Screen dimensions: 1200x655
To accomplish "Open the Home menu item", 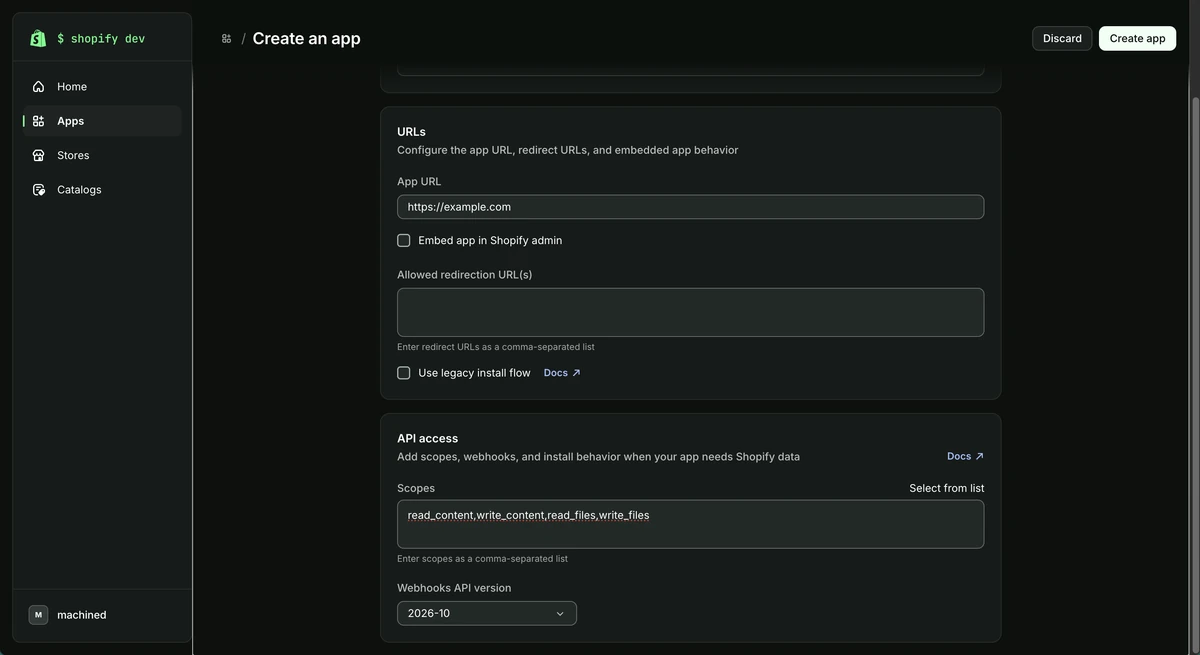I will [102, 87].
